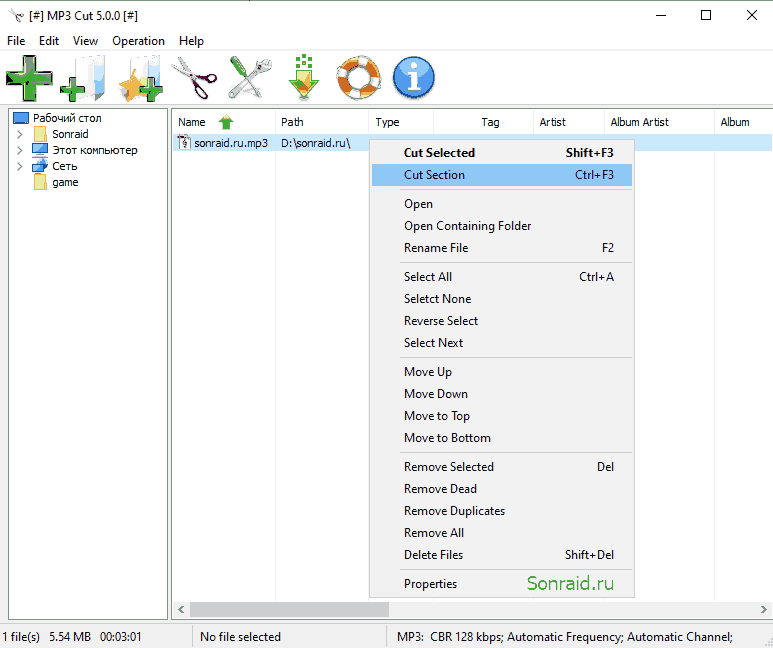Choose Remove All menu entry
The height and width of the screenshot is (648, 773).
(x=502, y=533)
